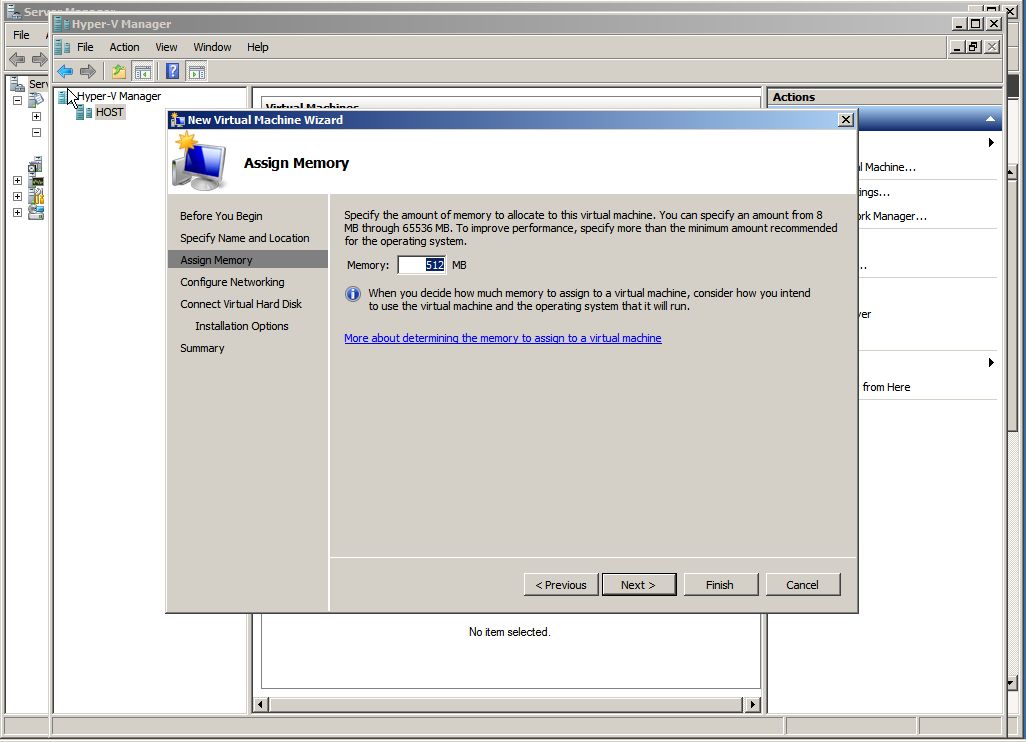Click the Previous button in the wizard
The width and height of the screenshot is (1026, 742).
pyautogui.click(x=561, y=585)
